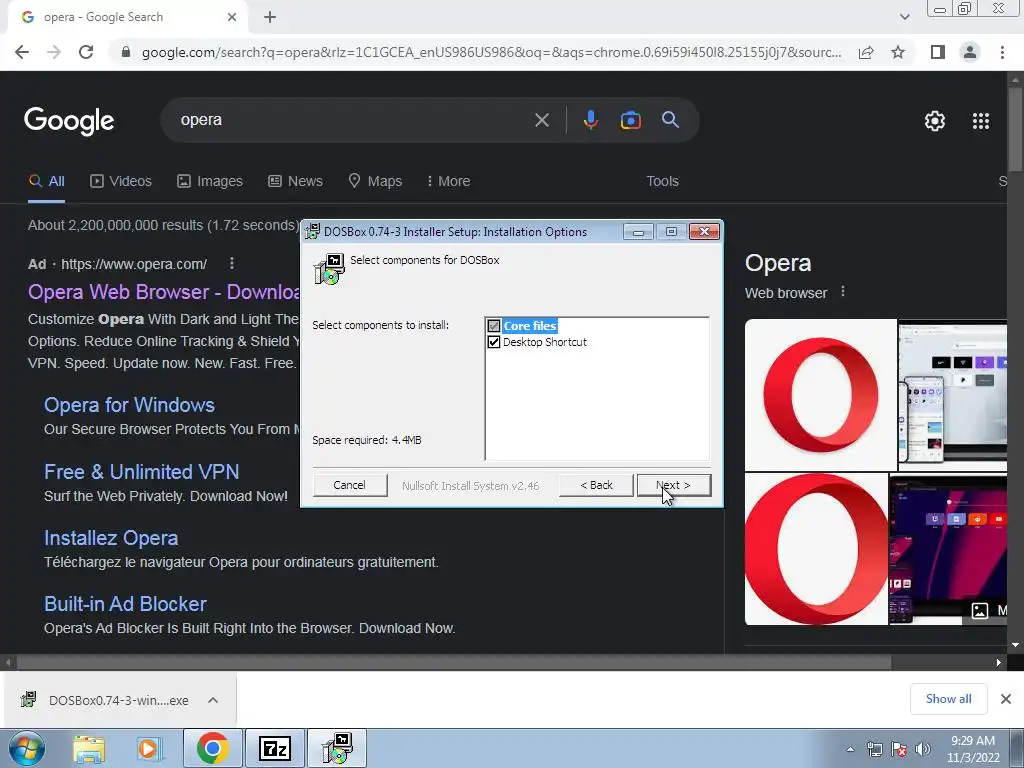Open the volume control in tray
1024x768 pixels.
922,749
